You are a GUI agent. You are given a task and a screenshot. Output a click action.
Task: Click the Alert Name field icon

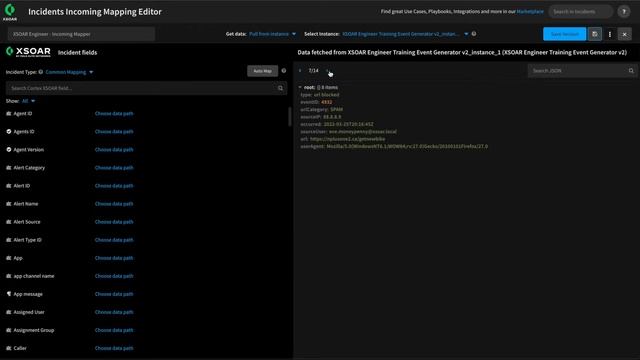[x=9, y=204]
